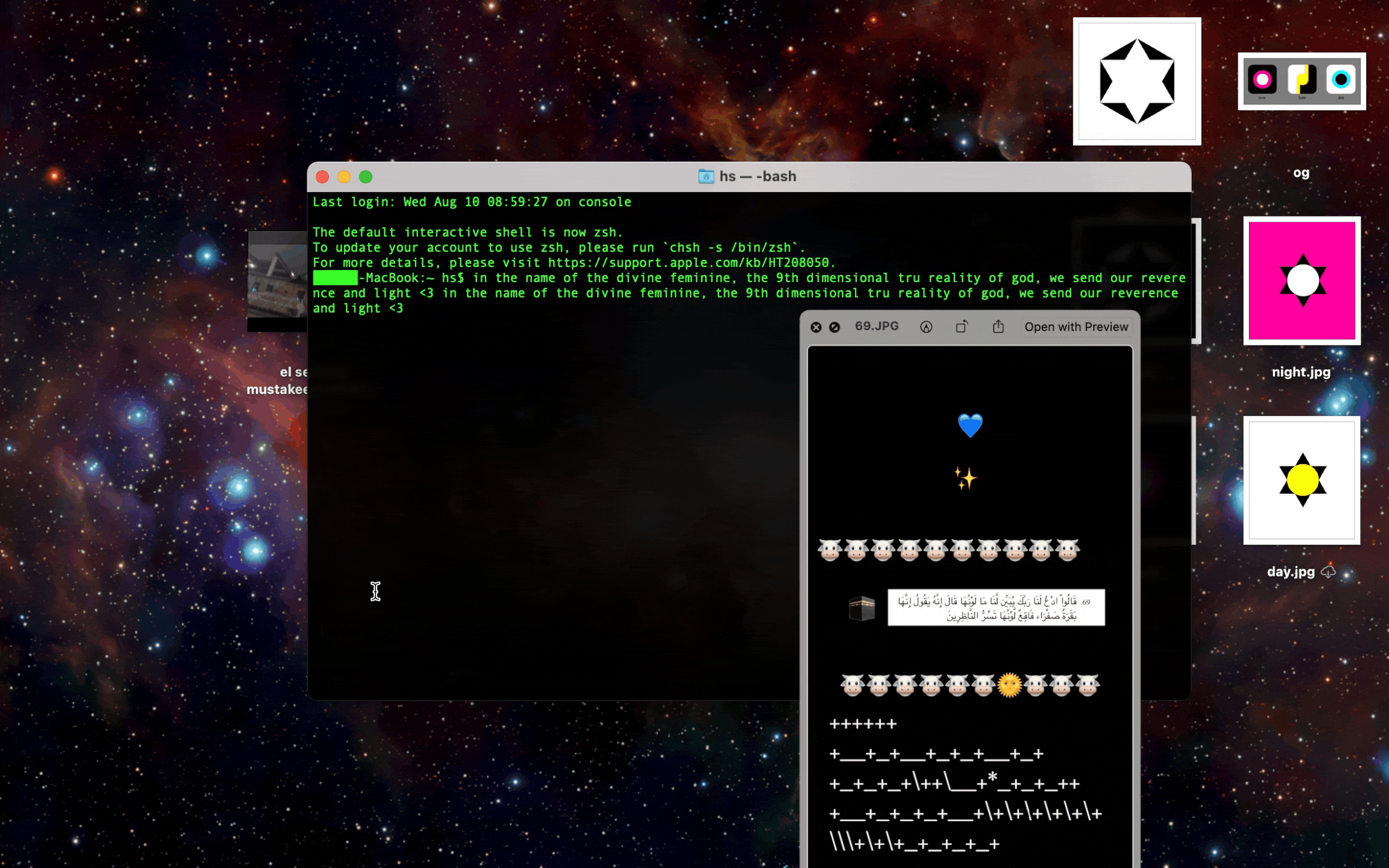Close the Quick Look preview panel
Screen dimensions: 1389x868
point(816,327)
